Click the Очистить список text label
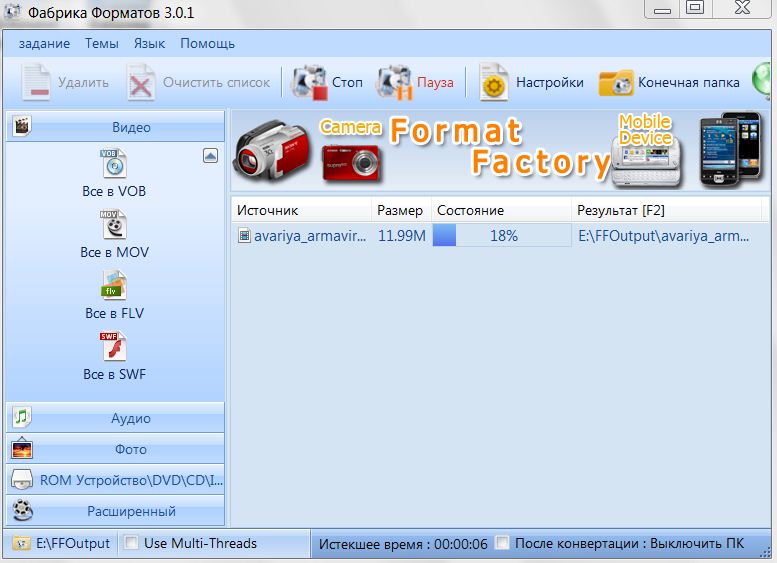 pos(217,82)
